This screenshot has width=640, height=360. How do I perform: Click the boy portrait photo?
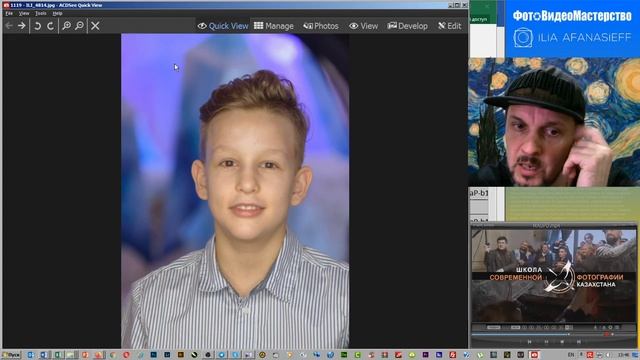[x=235, y=191]
